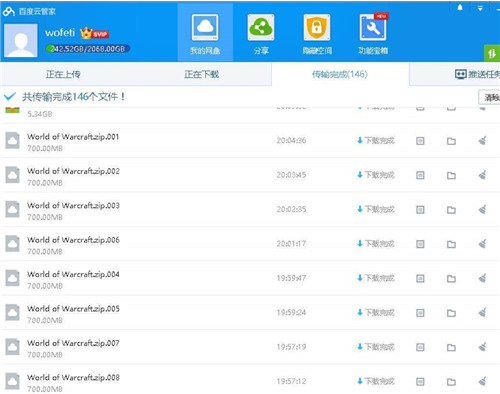Clear record of World of Warcraft.zip.003
500x394 pixels.
click(482, 209)
